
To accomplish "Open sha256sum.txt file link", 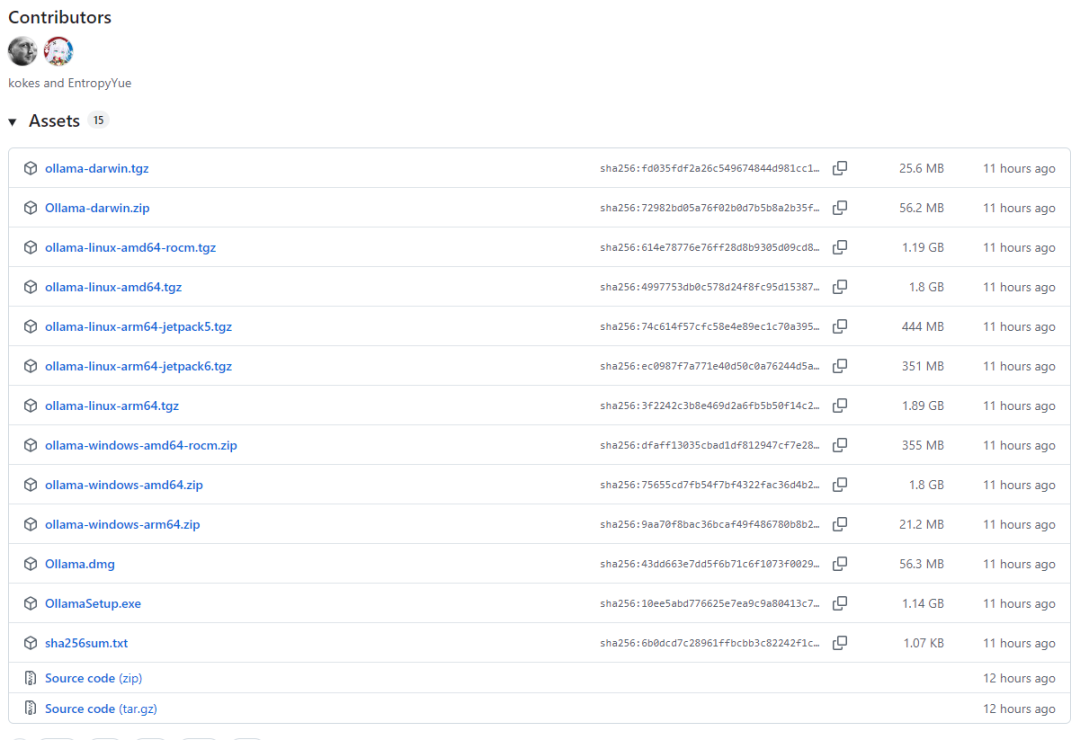I will (x=86, y=643).
